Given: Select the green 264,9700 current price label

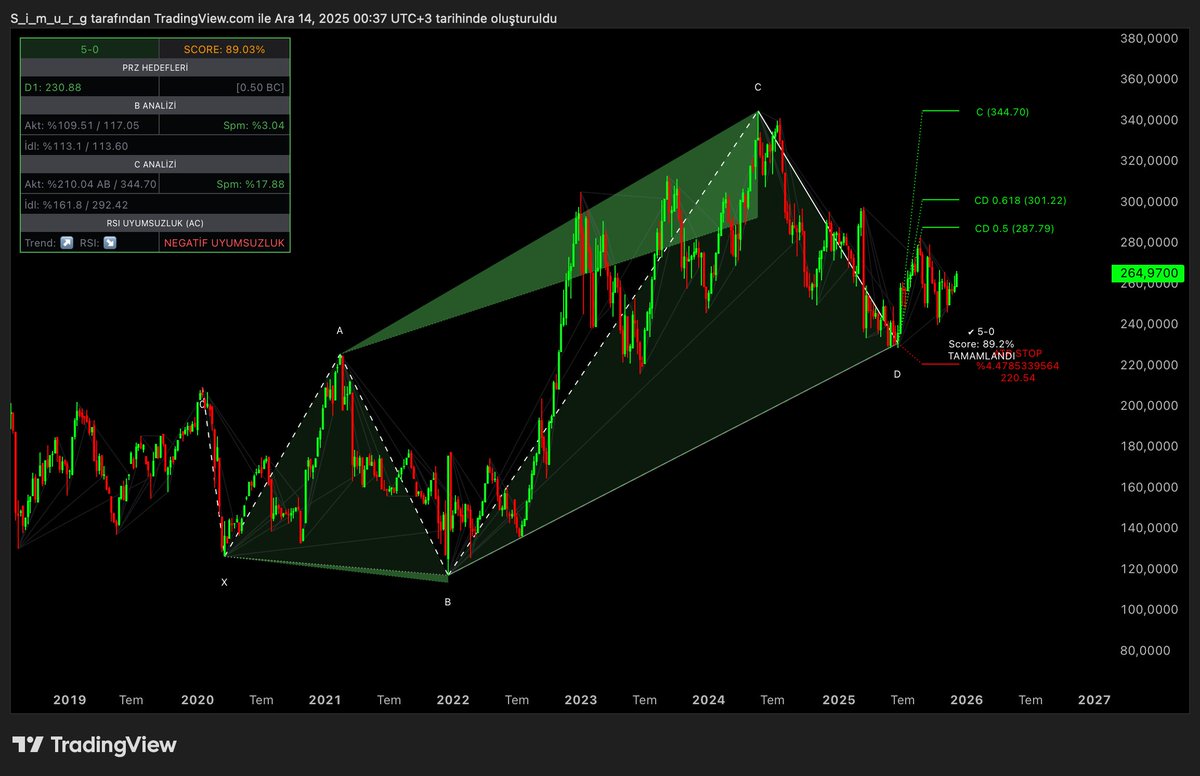Looking at the screenshot, I should click(x=1148, y=272).
